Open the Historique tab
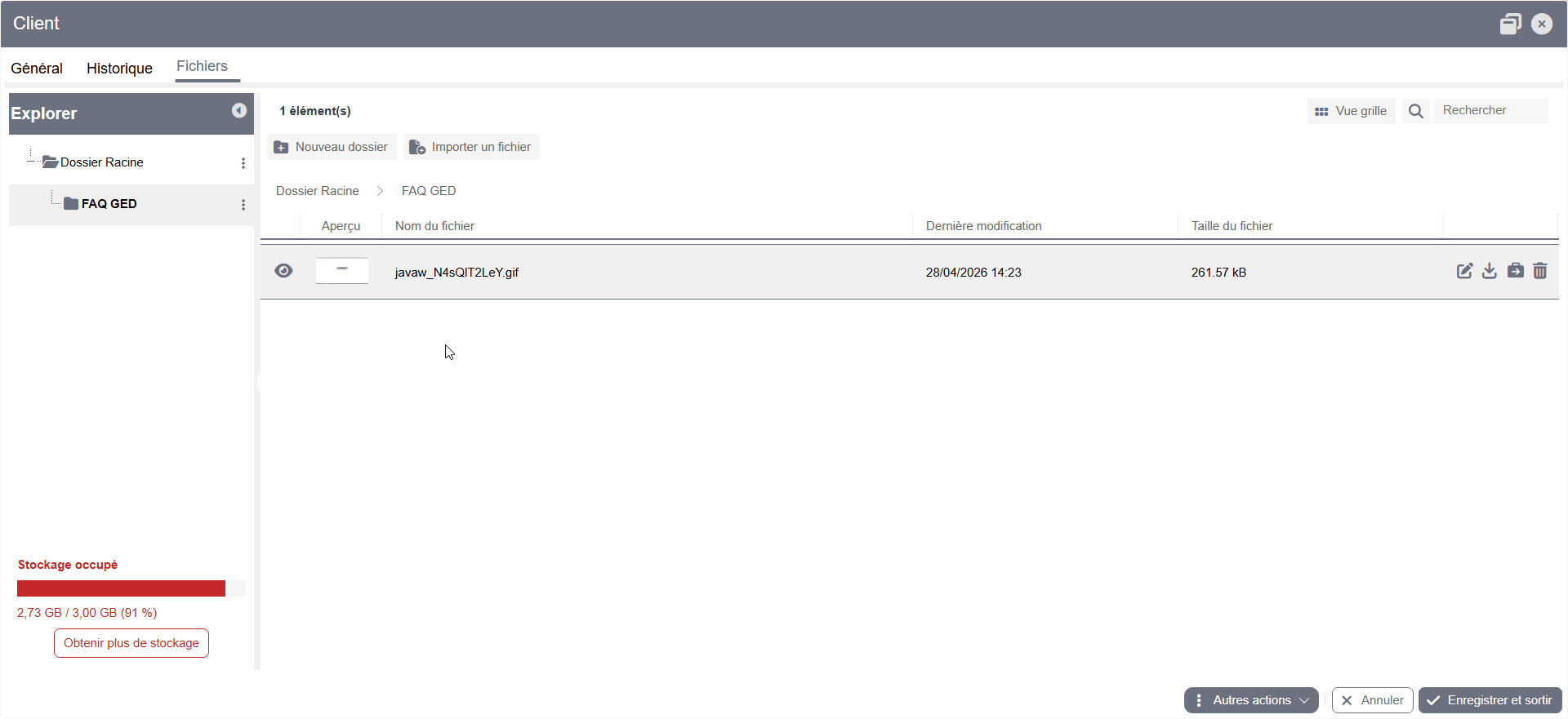 [119, 69]
